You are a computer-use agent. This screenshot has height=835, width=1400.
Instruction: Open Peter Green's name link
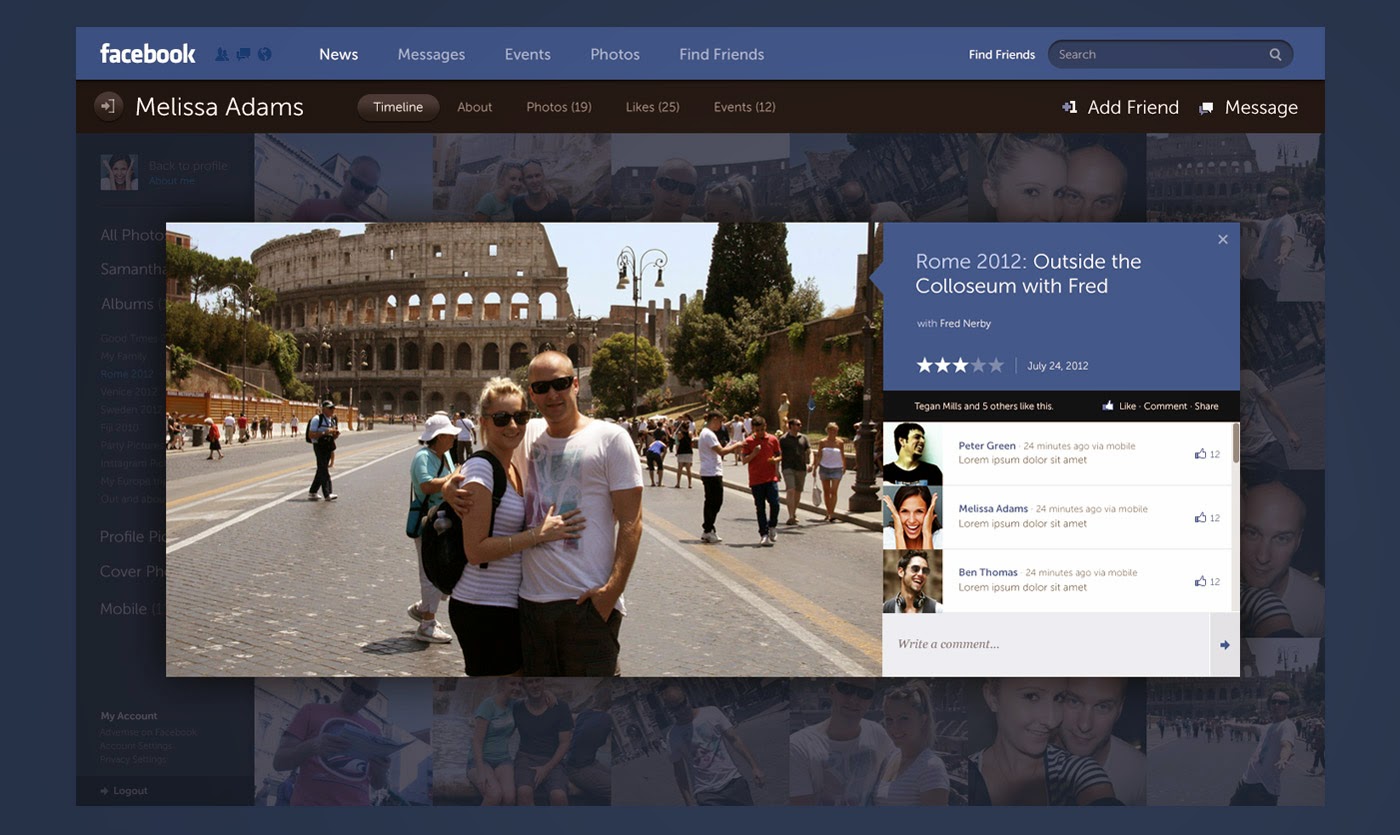pyautogui.click(x=987, y=446)
